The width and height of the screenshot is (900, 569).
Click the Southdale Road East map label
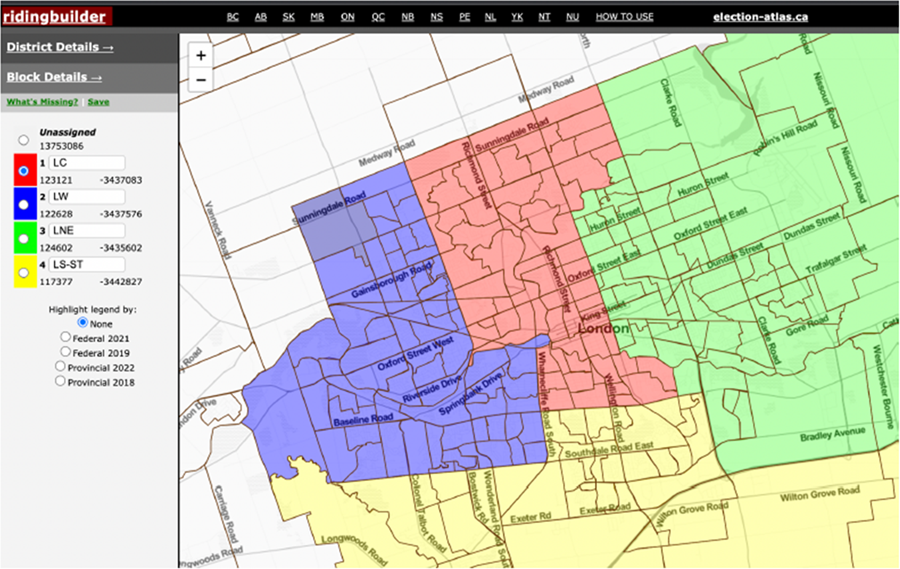tap(608, 449)
